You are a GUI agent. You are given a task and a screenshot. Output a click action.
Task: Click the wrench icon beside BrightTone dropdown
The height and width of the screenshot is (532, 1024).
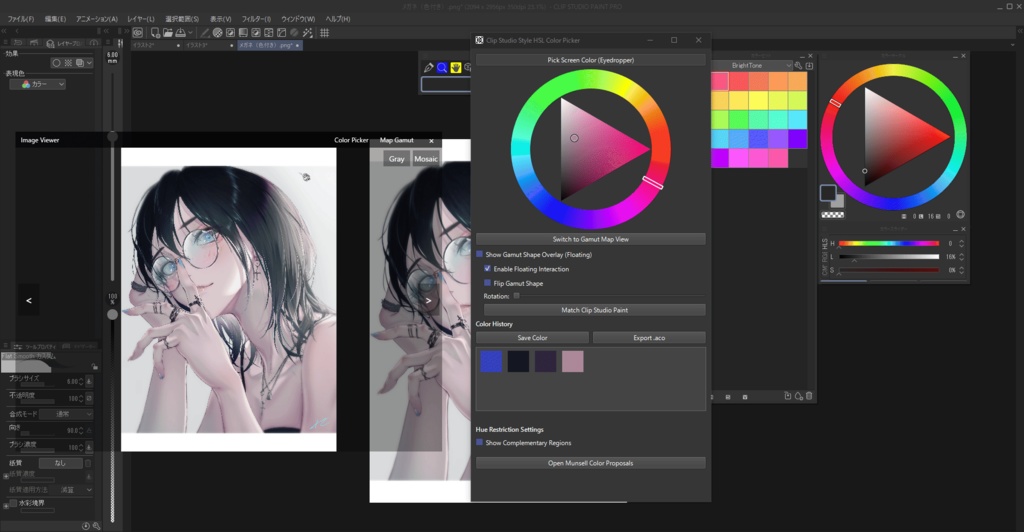(x=798, y=65)
